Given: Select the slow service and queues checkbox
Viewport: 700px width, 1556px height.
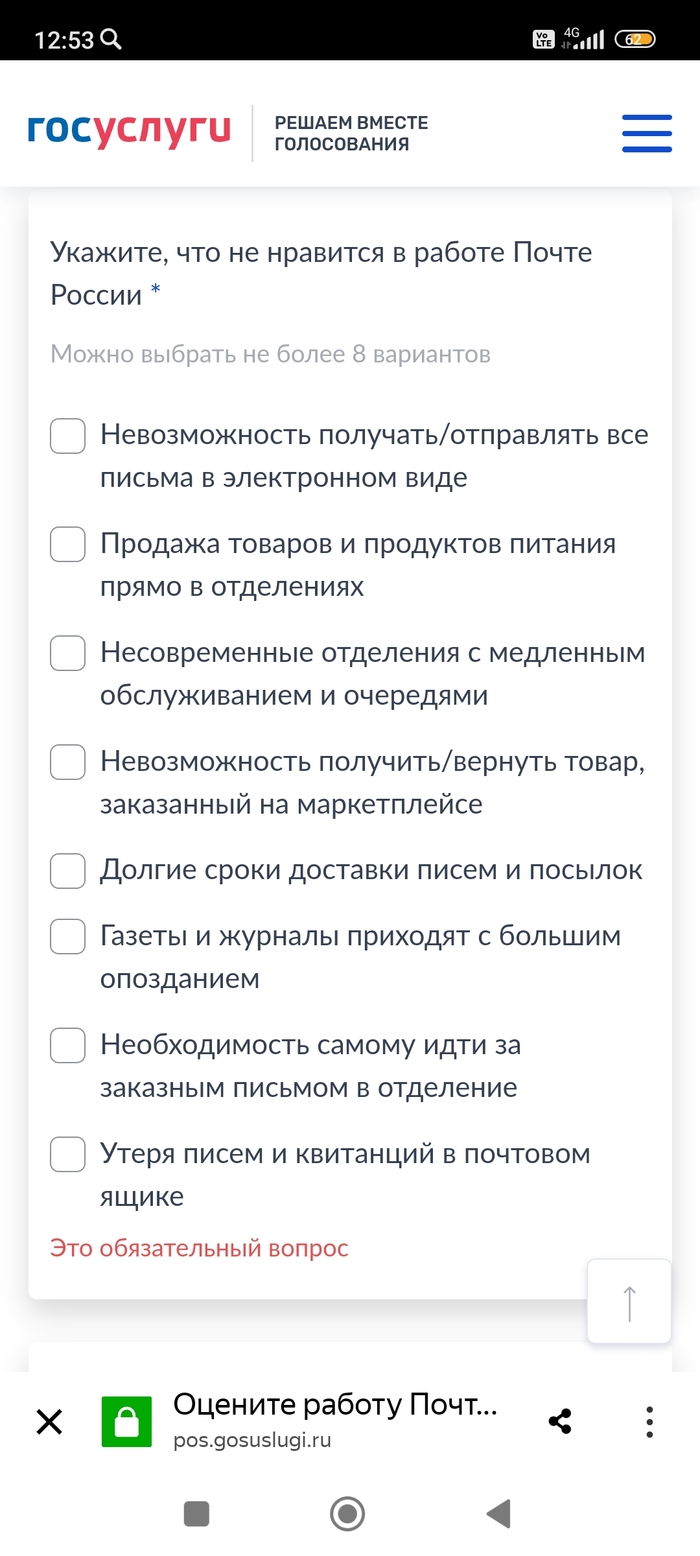Looking at the screenshot, I should click(x=68, y=654).
